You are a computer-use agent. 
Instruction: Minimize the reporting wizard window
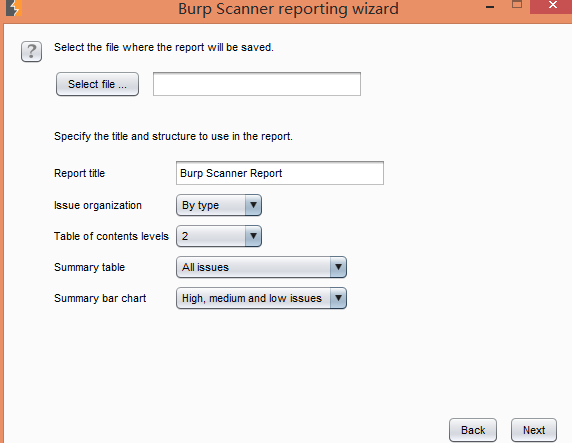coord(490,7)
